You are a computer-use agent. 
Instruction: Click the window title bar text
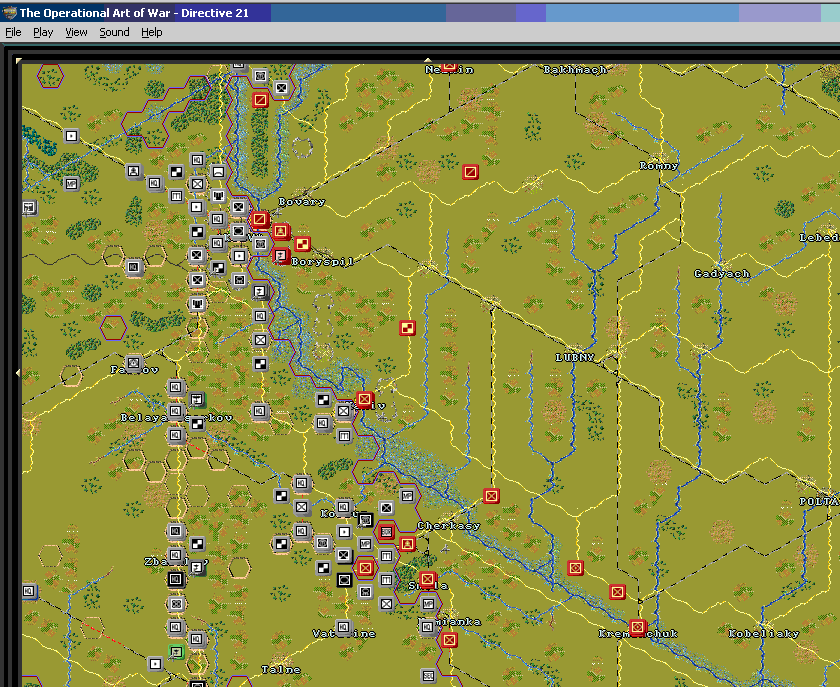[134, 13]
